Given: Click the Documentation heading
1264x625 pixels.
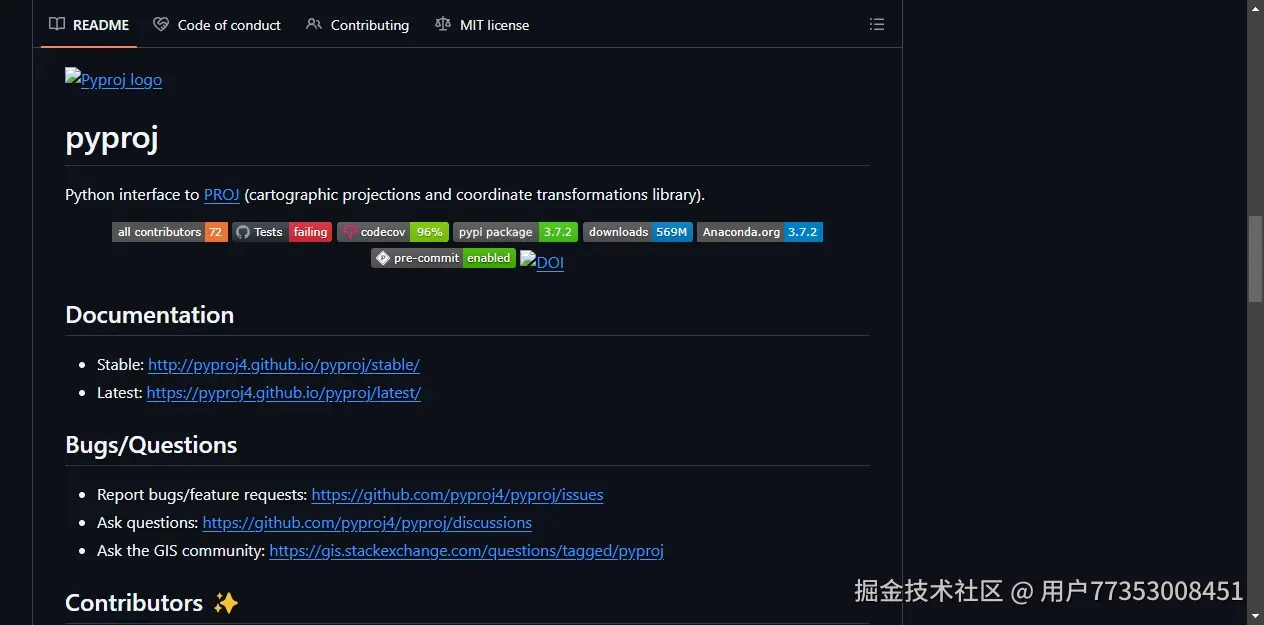Looking at the screenshot, I should point(150,315).
